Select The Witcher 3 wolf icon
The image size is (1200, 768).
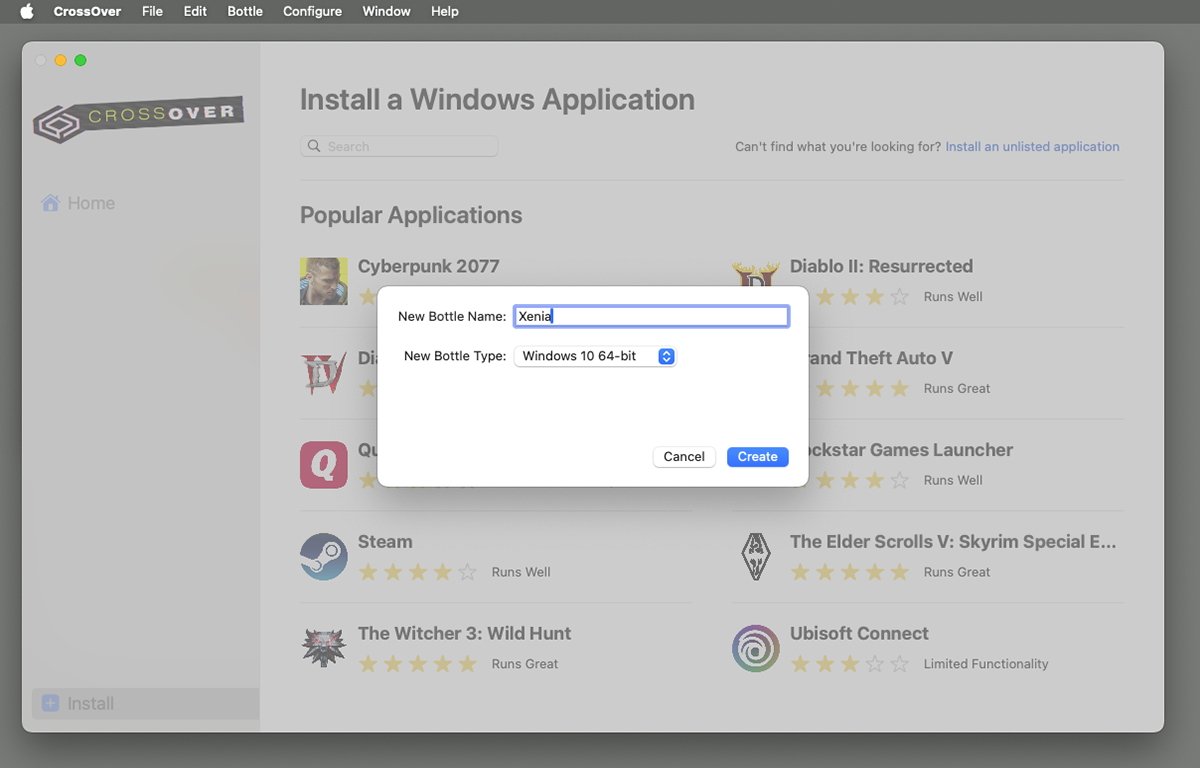(x=324, y=649)
